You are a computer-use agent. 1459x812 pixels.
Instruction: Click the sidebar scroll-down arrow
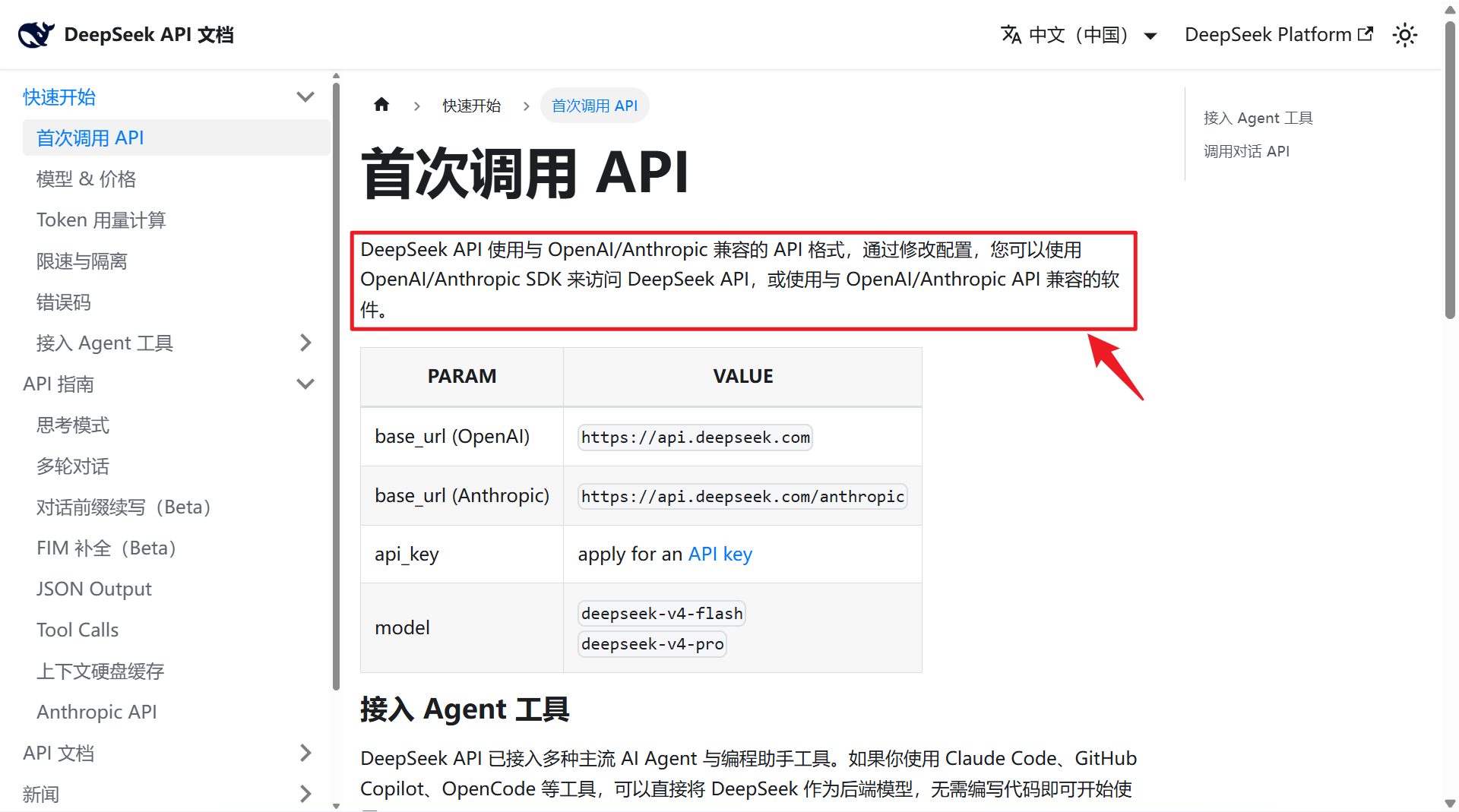coord(336,806)
